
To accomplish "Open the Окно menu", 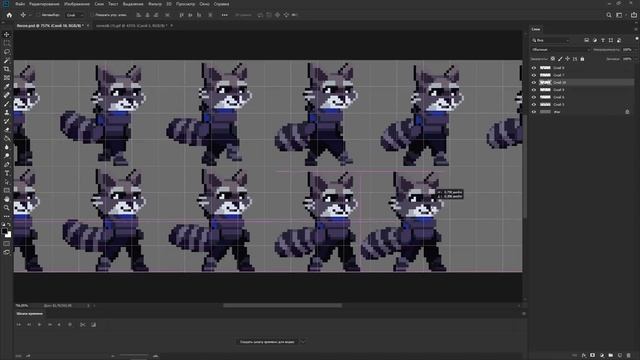I will (x=204, y=4).
